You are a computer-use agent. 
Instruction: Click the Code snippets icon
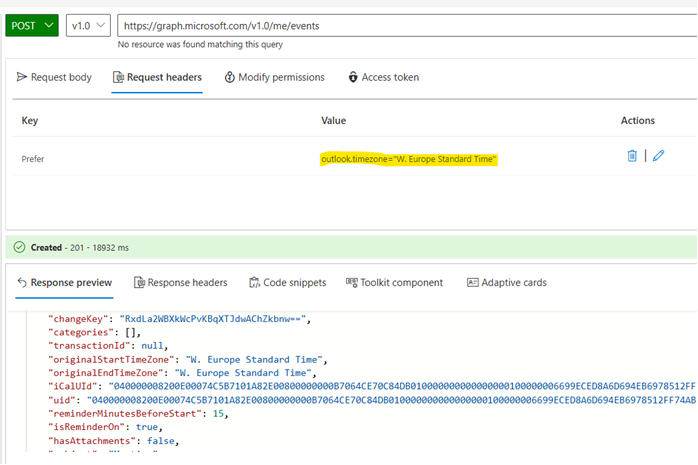click(254, 283)
